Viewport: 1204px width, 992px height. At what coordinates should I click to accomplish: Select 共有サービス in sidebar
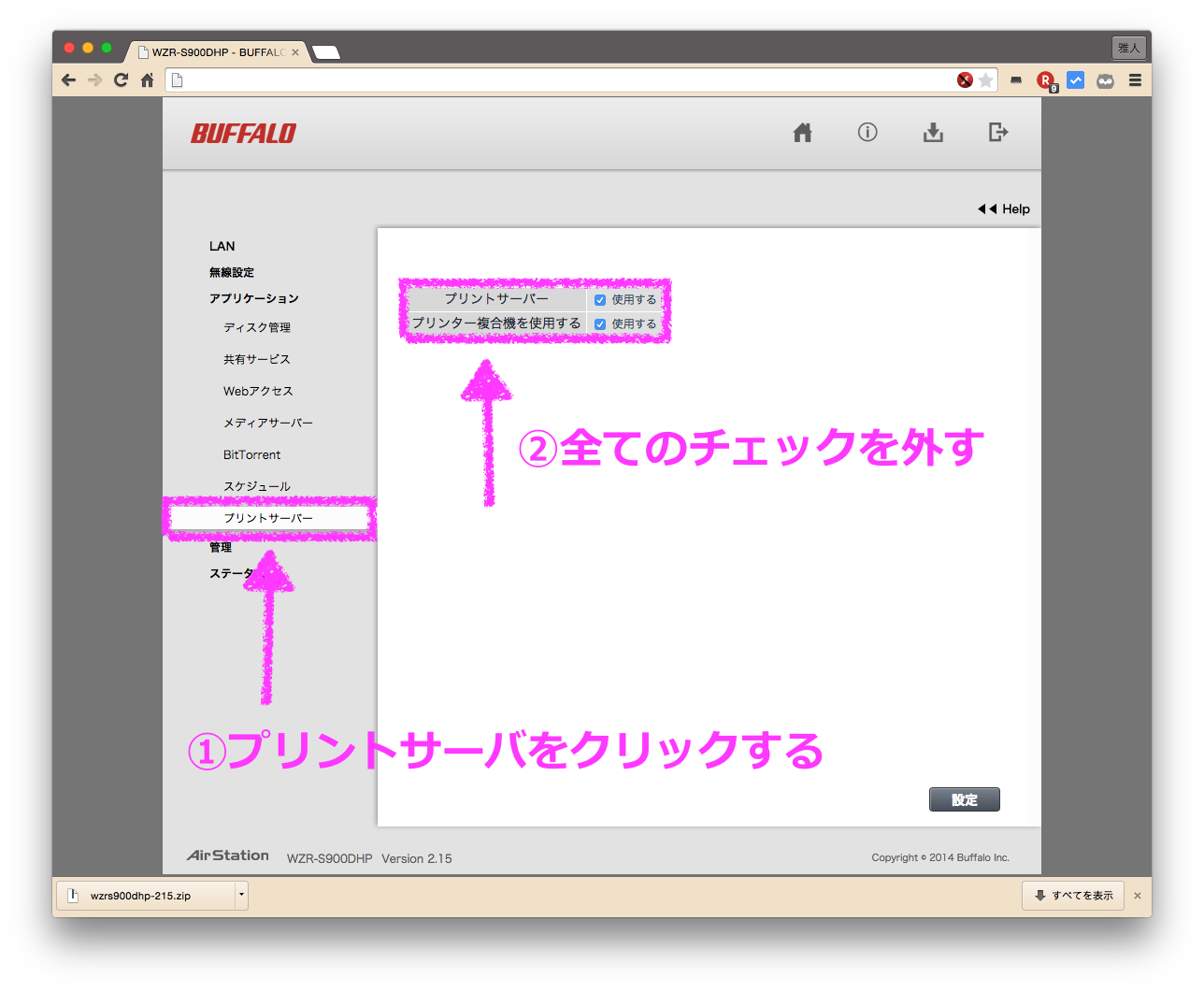click(x=256, y=359)
